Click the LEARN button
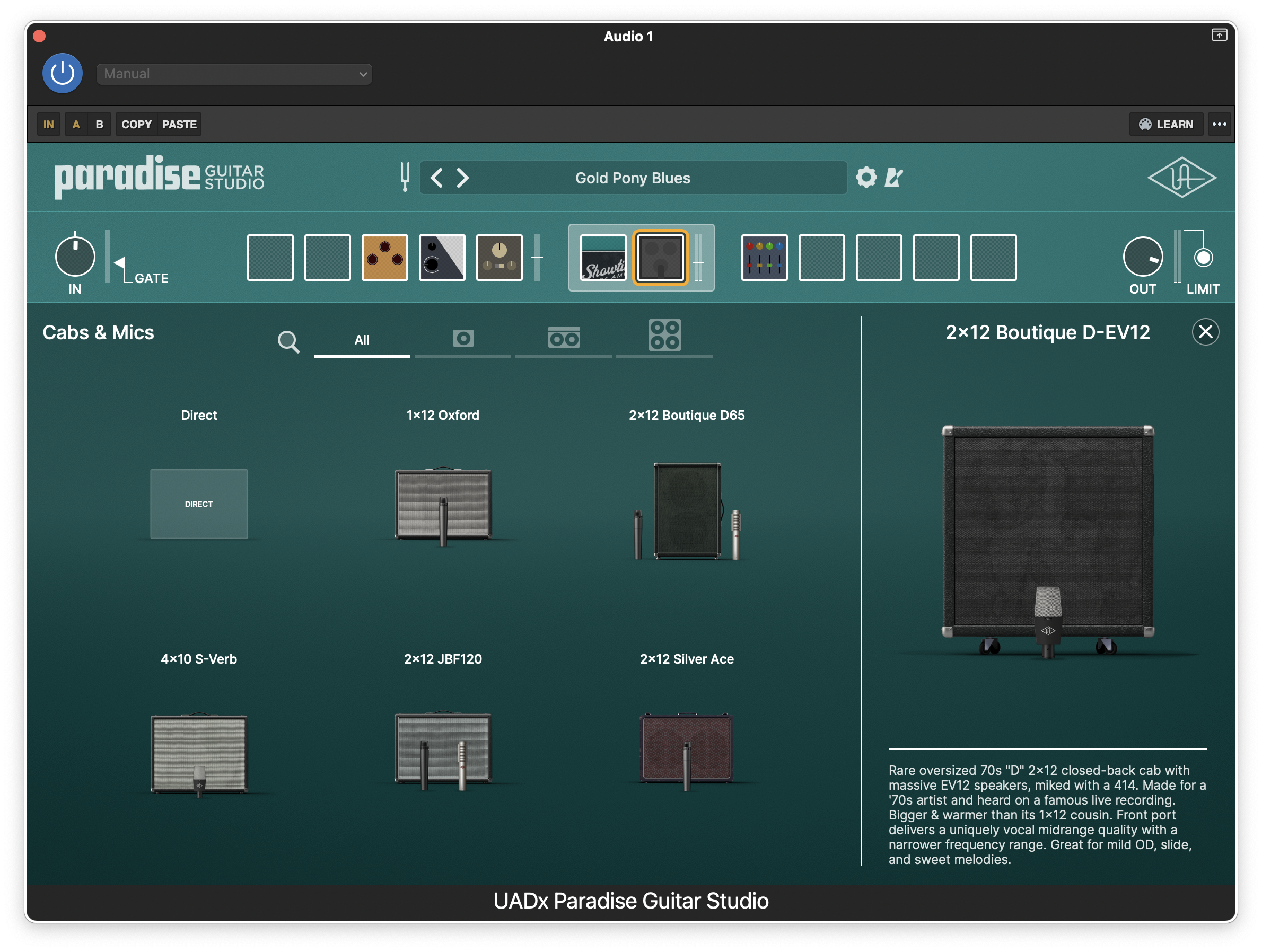Image resolution: width=1262 pixels, height=952 pixels. click(1165, 125)
